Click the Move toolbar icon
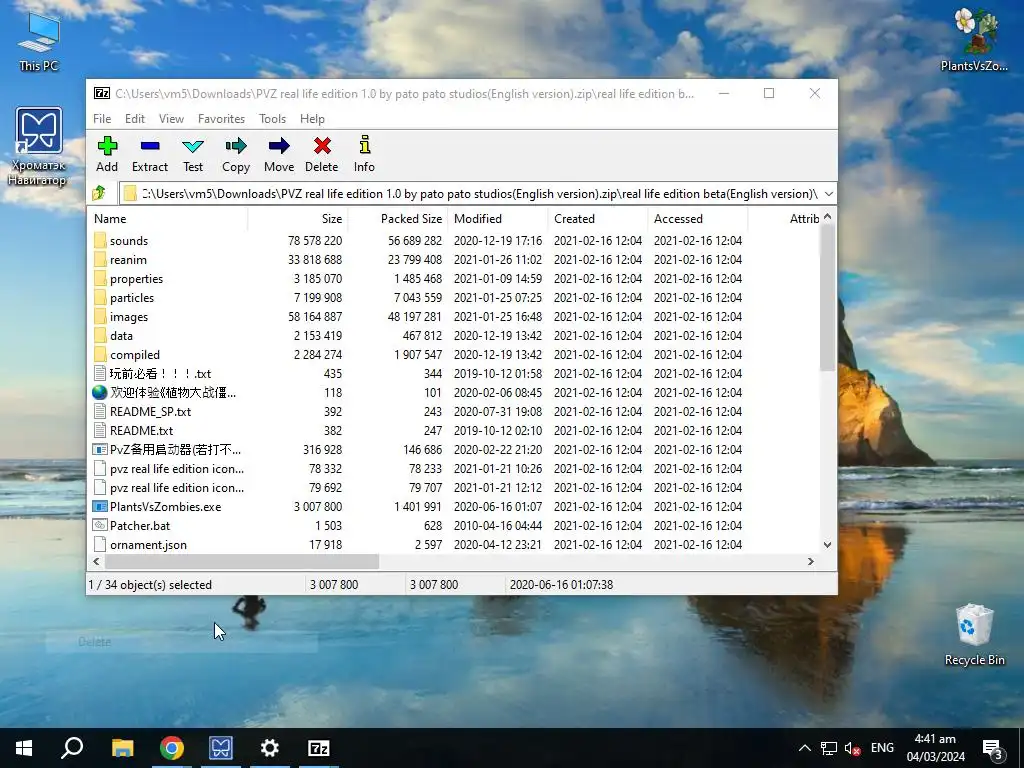This screenshot has height=768, width=1024. (279, 146)
